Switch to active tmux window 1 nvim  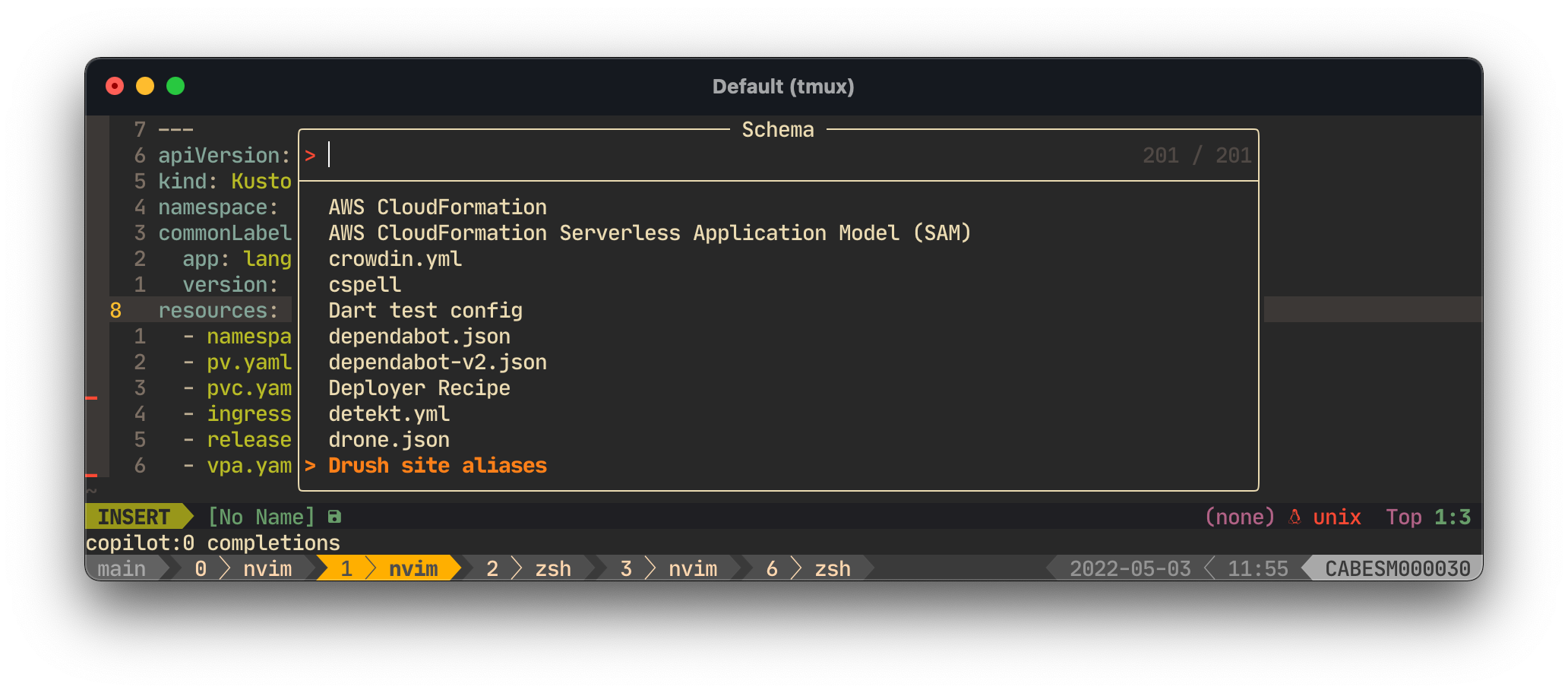coord(389,568)
